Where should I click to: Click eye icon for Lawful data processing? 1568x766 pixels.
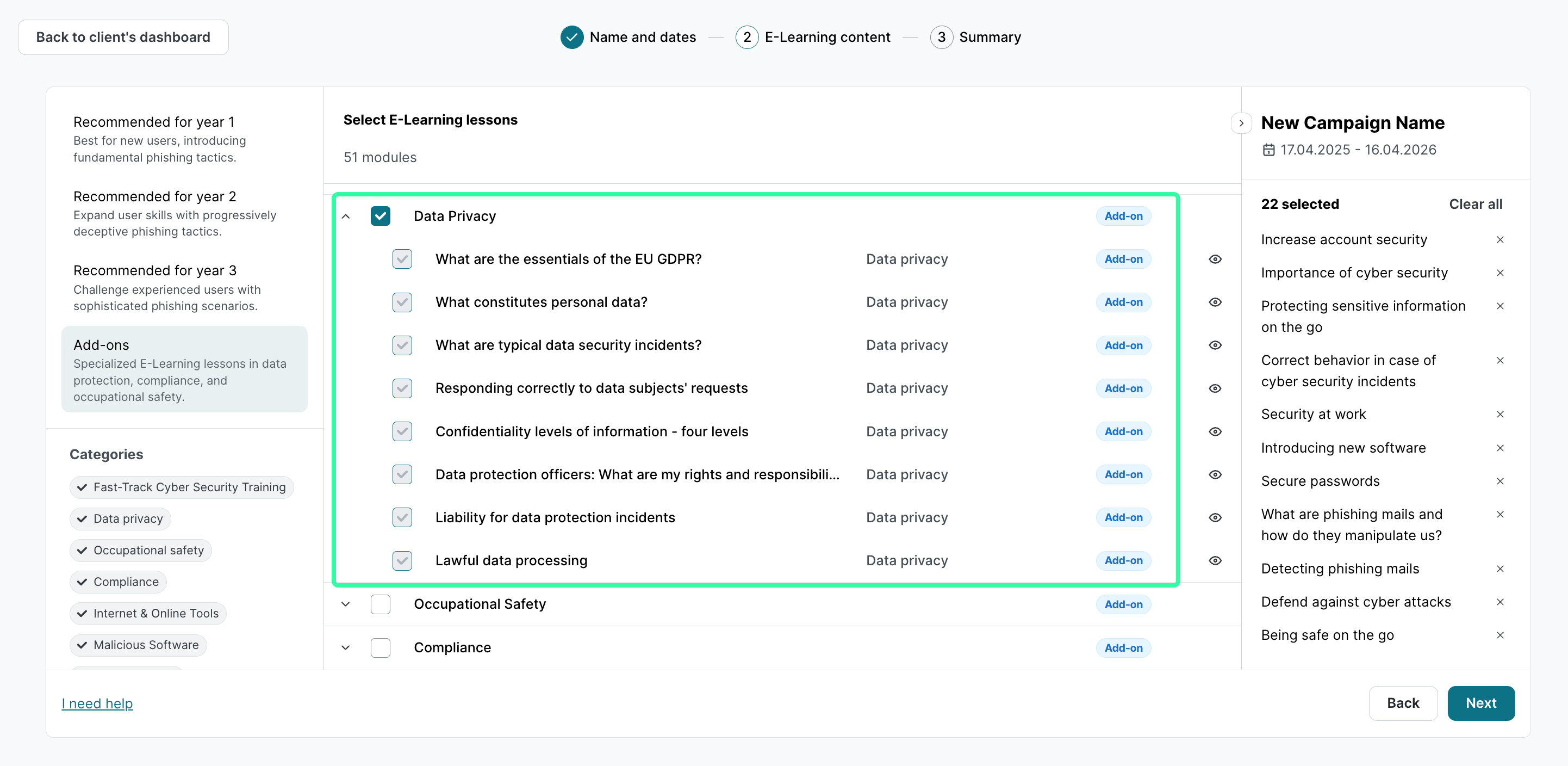pyautogui.click(x=1215, y=560)
